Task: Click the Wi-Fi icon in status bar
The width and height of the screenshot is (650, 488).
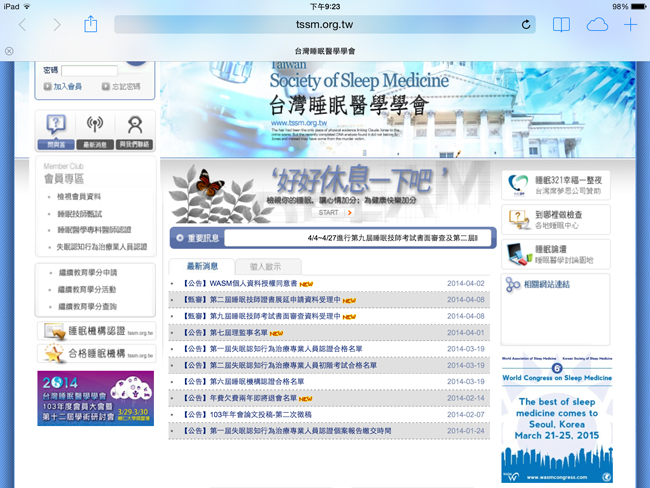Action: pyautogui.click(x=27, y=6)
